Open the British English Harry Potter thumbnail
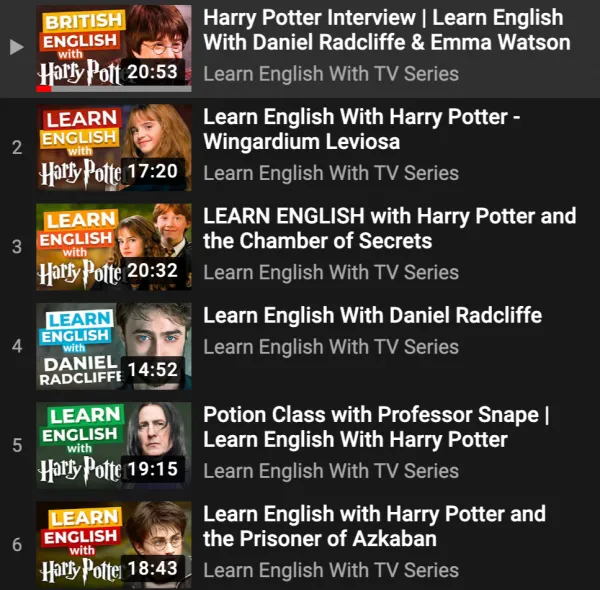This screenshot has height=590, width=600. [x=114, y=48]
